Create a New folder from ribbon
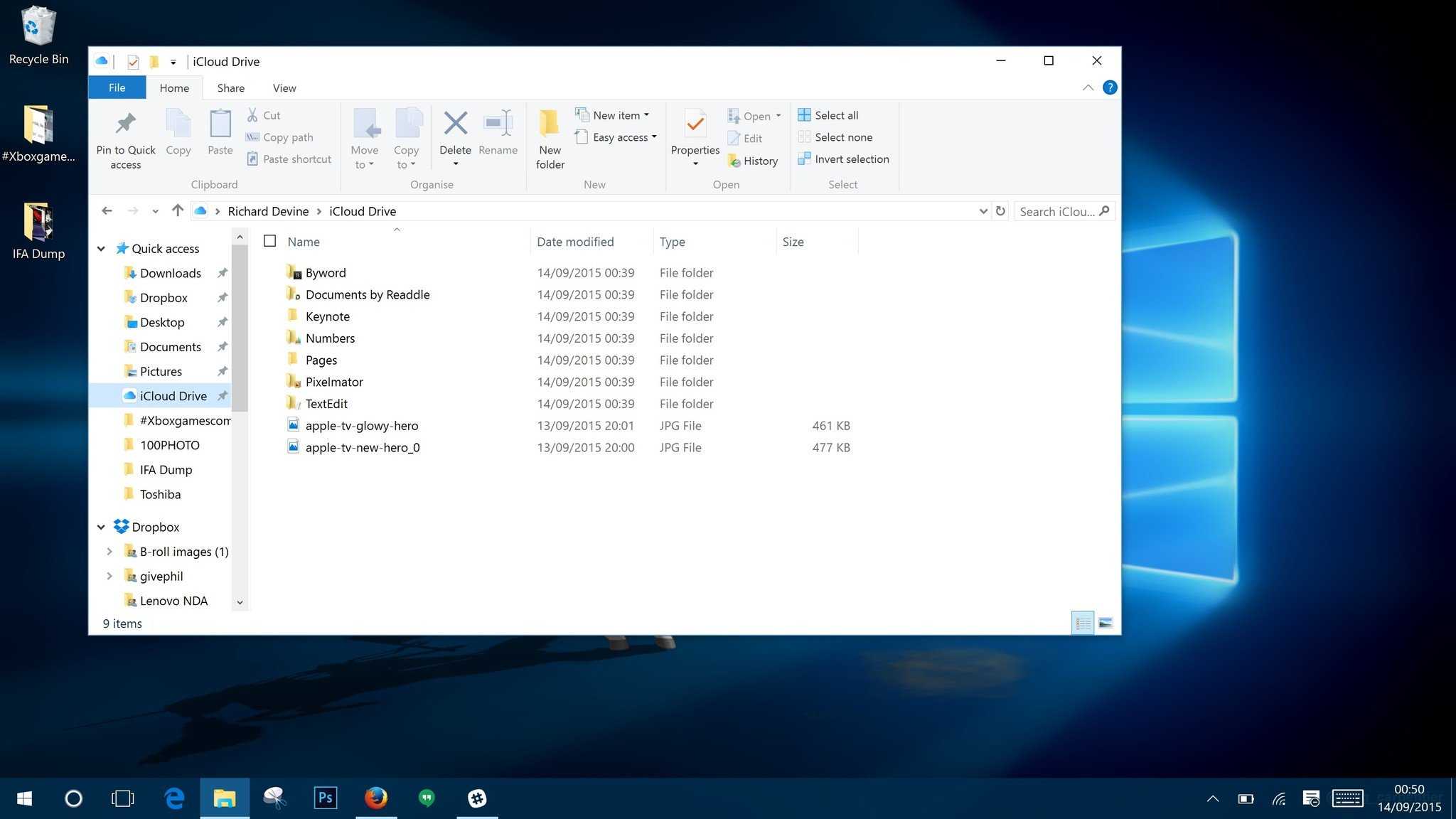The image size is (1456, 819). (x=550, y=139)
